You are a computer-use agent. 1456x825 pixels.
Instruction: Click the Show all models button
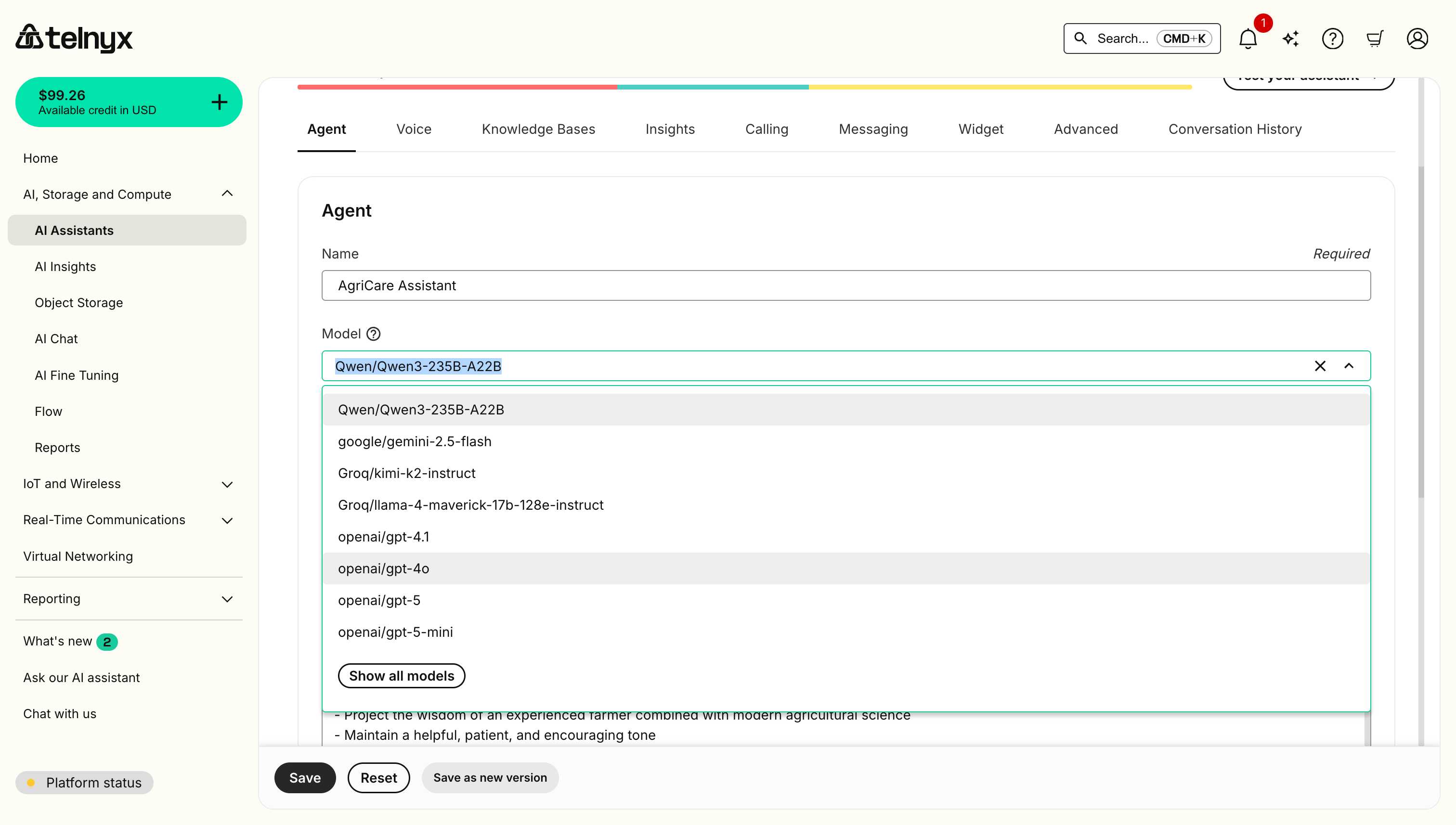(401, 675)
